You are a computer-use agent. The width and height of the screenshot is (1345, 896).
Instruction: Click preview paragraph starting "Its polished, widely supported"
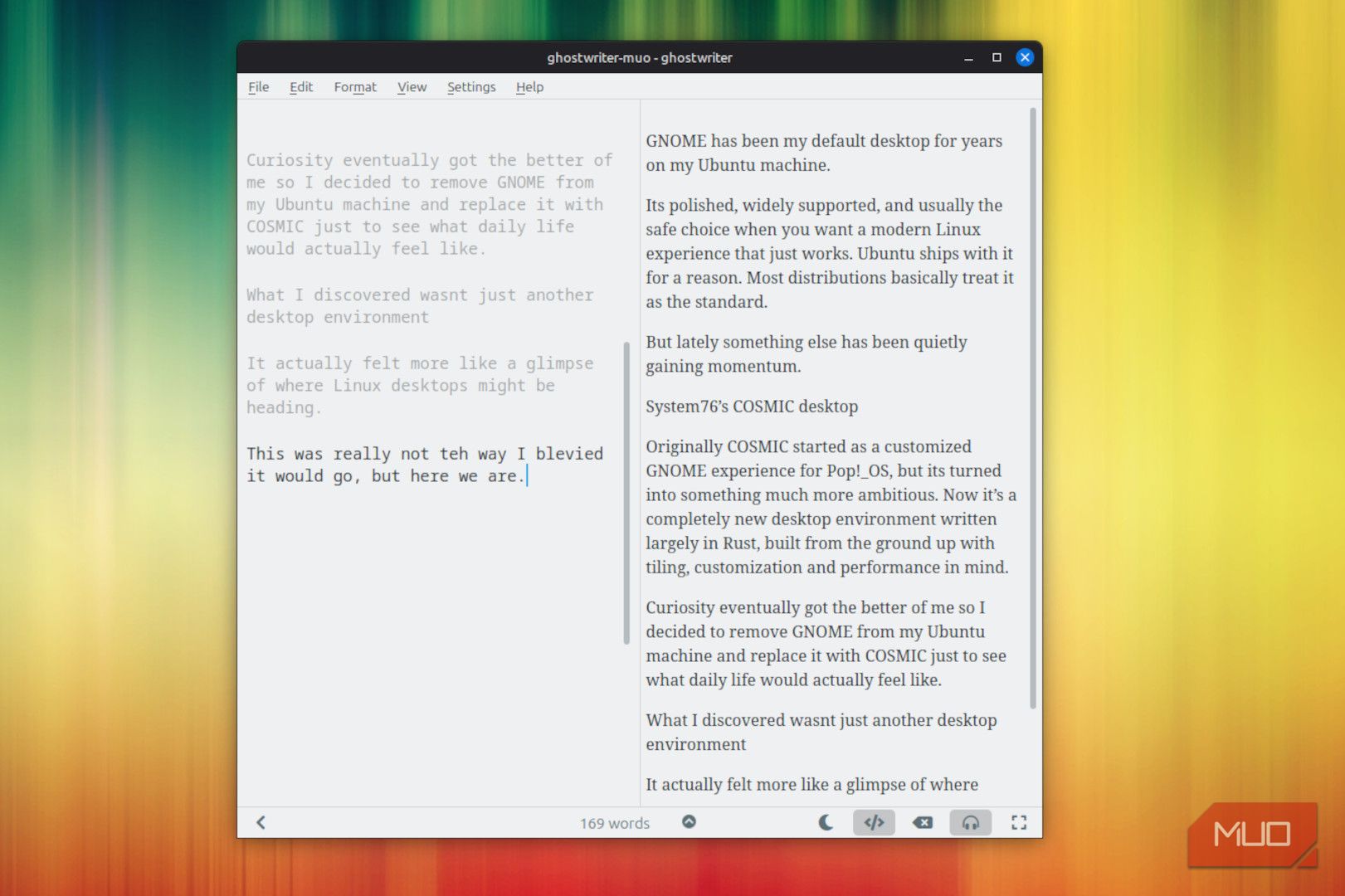click(x=830, y=253)
